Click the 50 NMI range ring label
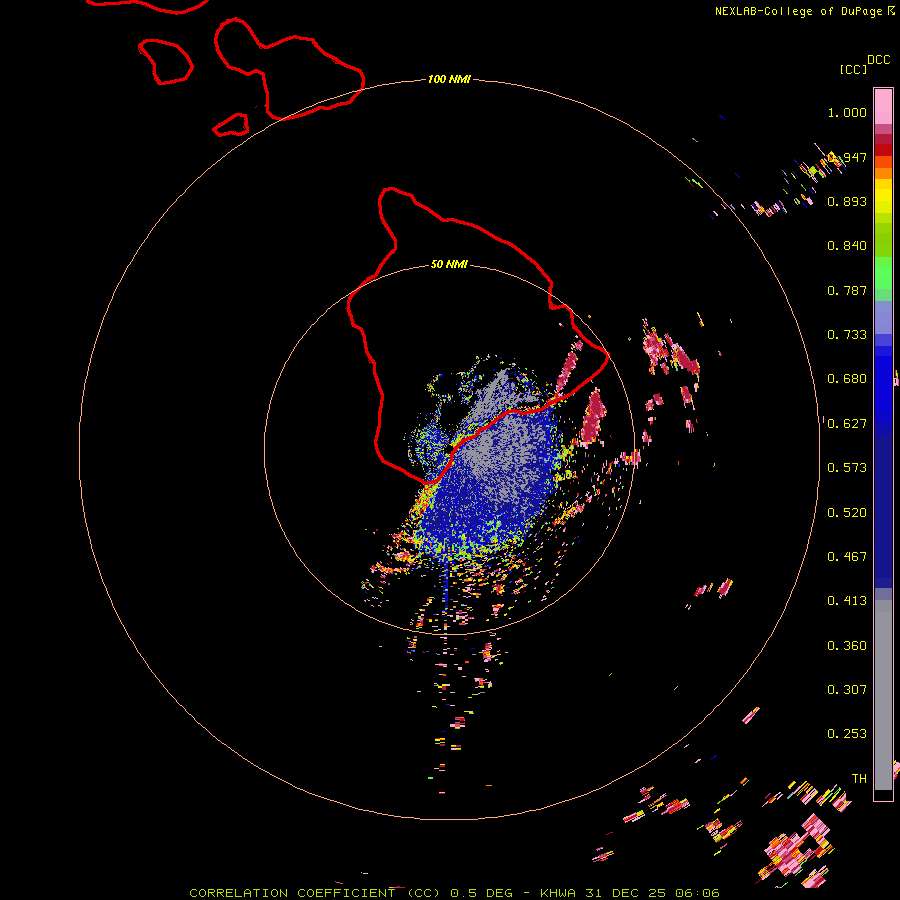 (x=449, y=264)
